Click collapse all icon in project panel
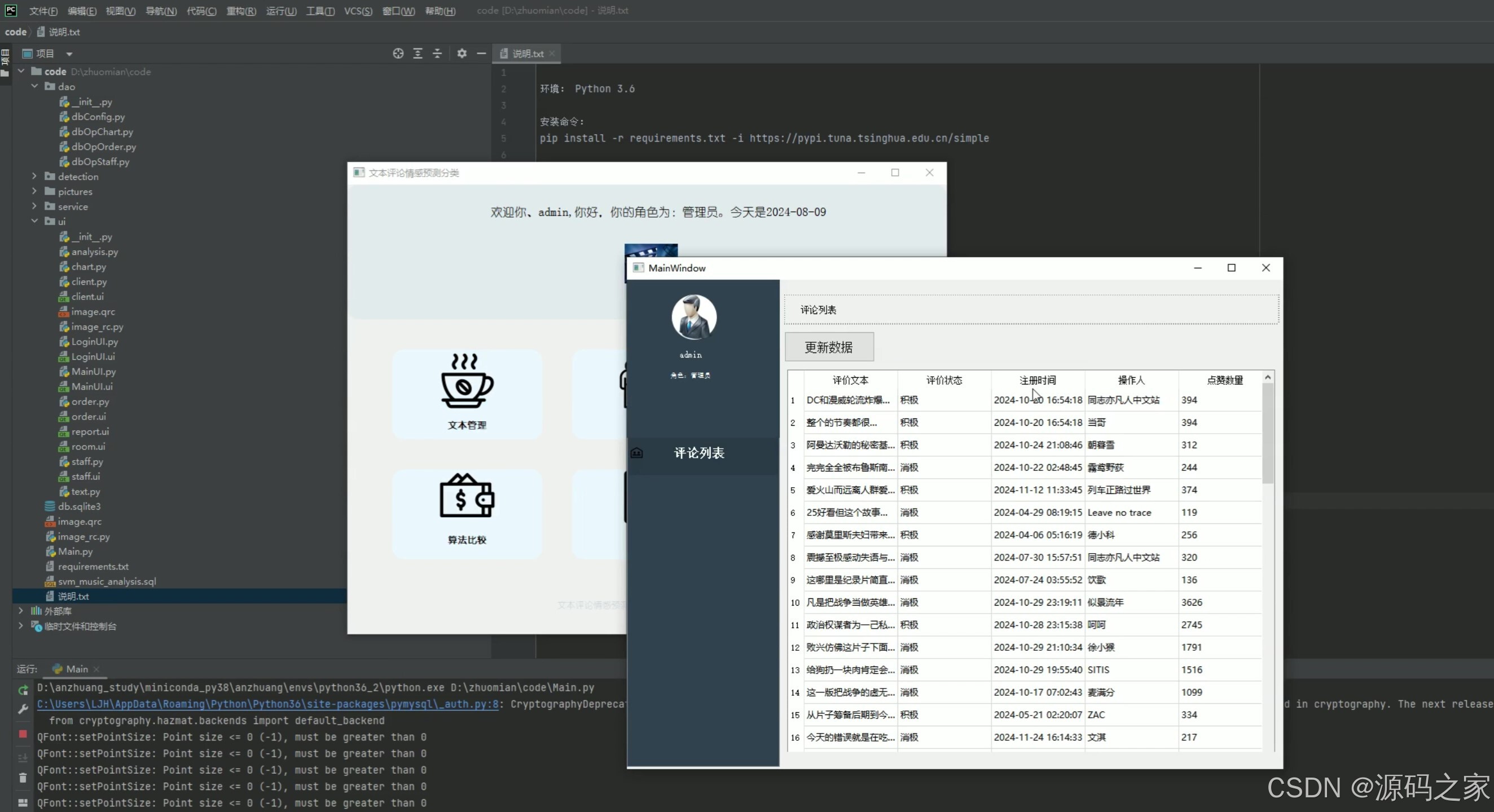The image size is (1494, 812). point(437,54)
